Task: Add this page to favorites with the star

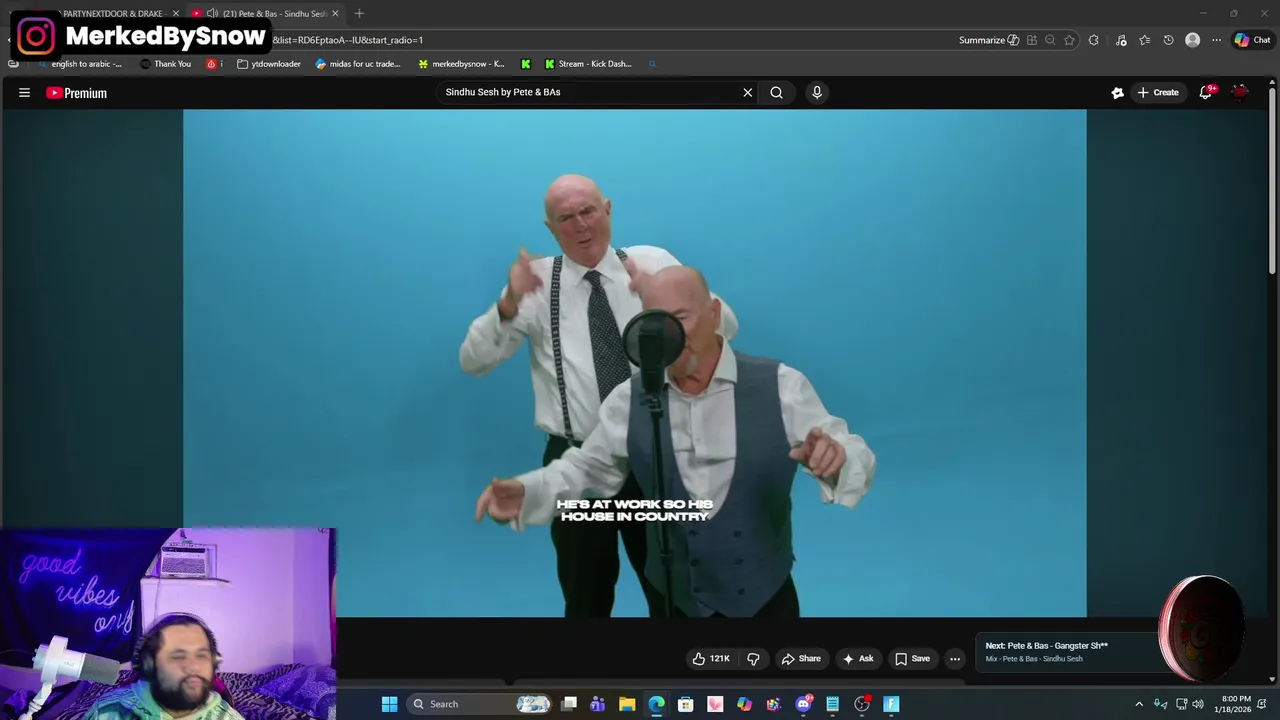Action: [x=1069, y=40]
